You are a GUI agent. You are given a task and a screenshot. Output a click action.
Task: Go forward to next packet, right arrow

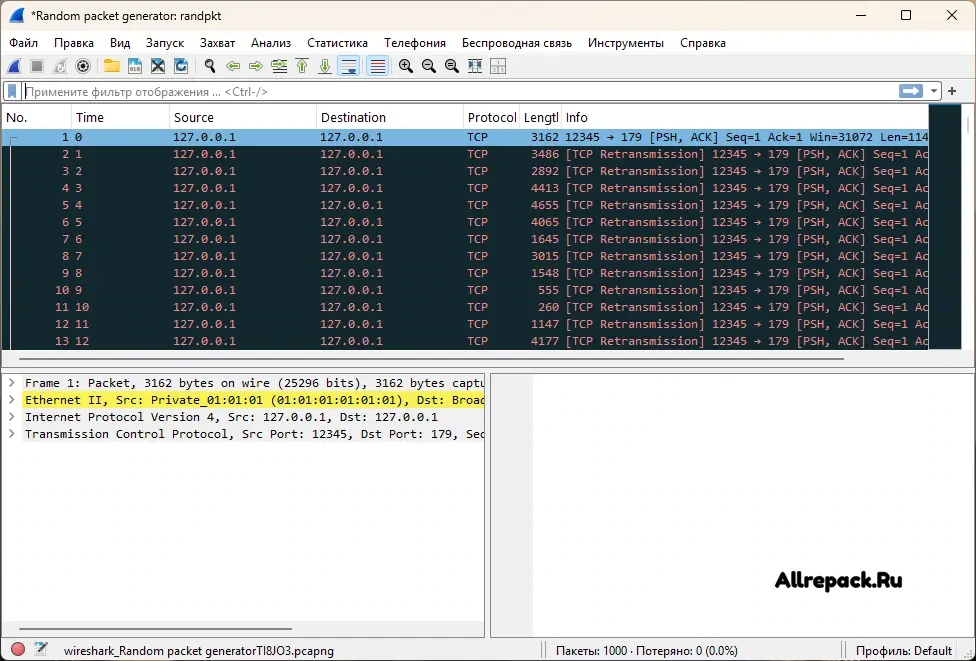tap(256, 66)
